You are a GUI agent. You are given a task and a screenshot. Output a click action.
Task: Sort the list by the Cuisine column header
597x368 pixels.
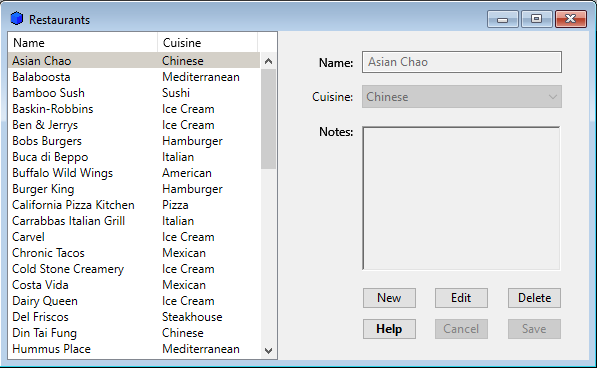click(x=208, y=43)
